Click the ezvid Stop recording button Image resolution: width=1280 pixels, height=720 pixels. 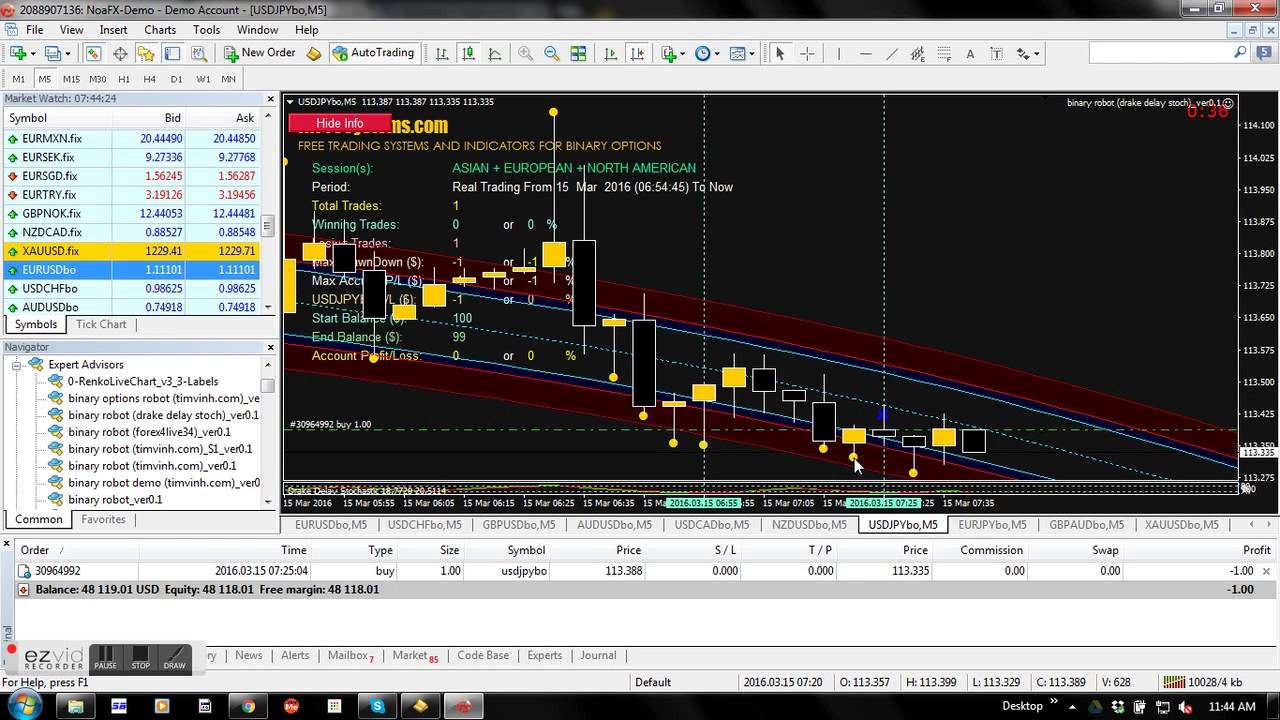(x=140, y=658)
